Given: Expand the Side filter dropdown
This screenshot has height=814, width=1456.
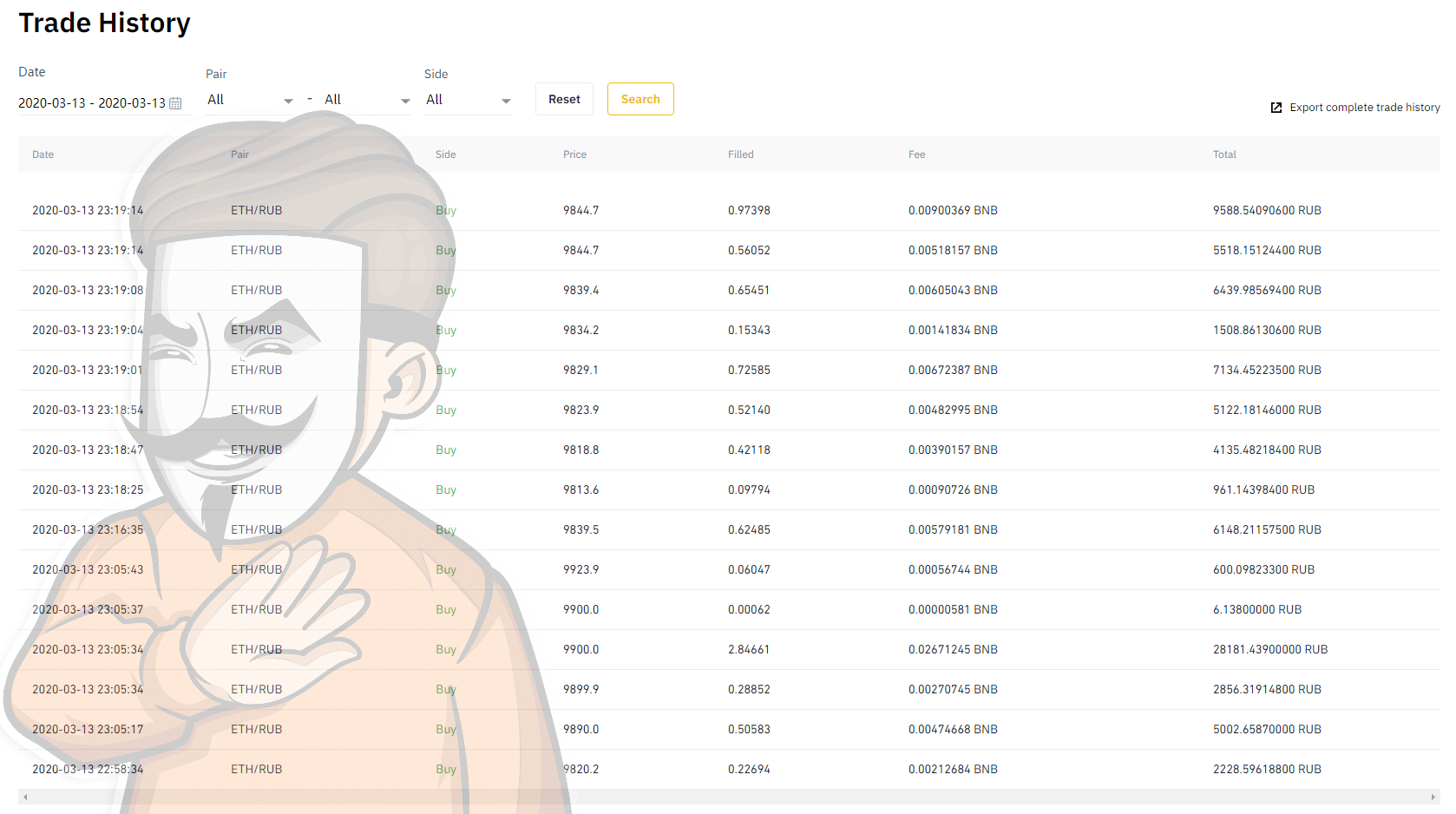Looking at the screenshot, I should pyautogui.click(x=468, y=101).
